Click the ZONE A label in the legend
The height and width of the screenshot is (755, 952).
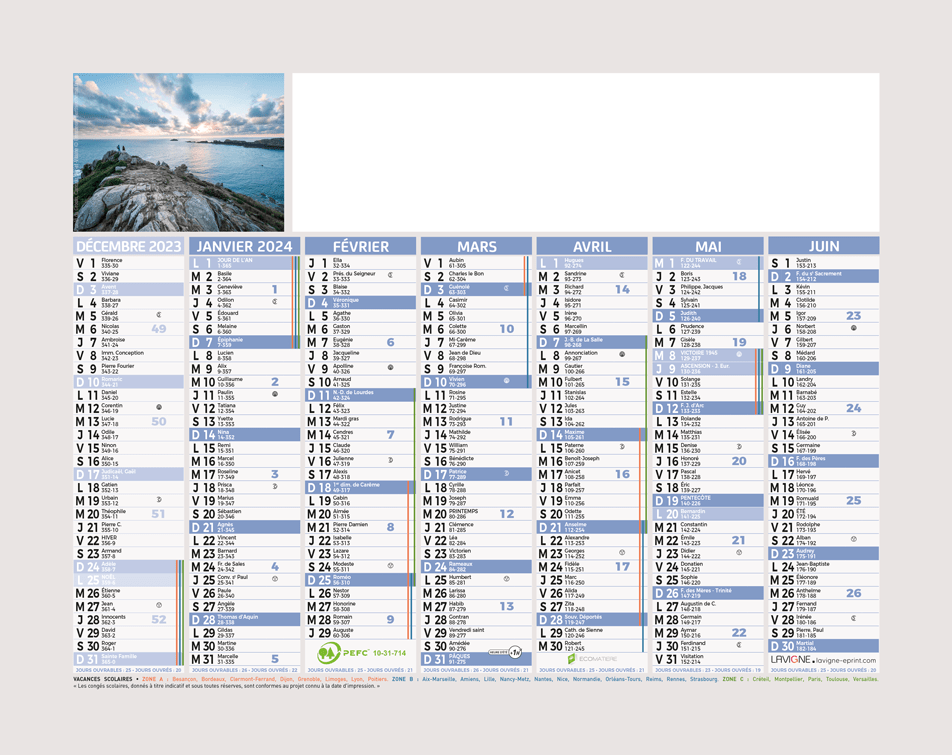click(x=152, y=679)
